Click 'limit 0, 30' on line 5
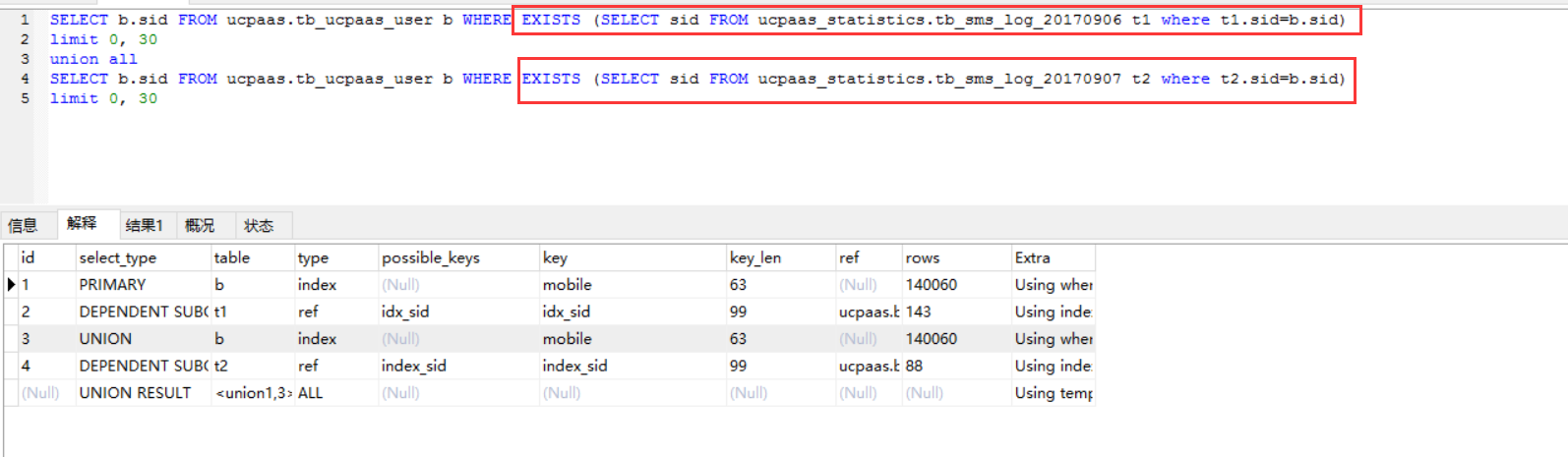The height and width of the screenshot is (457, 1568). (x=103, y=98)
